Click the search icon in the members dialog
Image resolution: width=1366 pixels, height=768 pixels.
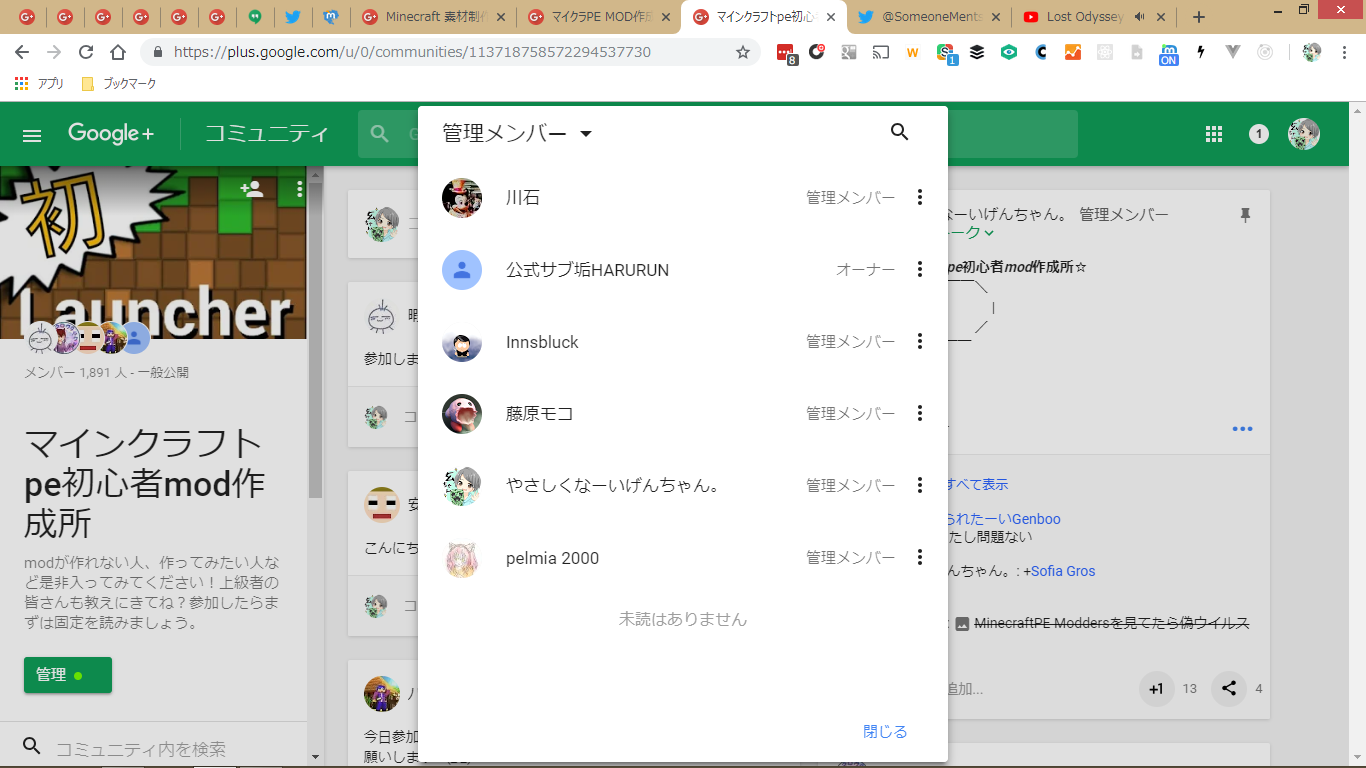pyautogui.click(x=899, y=132)
